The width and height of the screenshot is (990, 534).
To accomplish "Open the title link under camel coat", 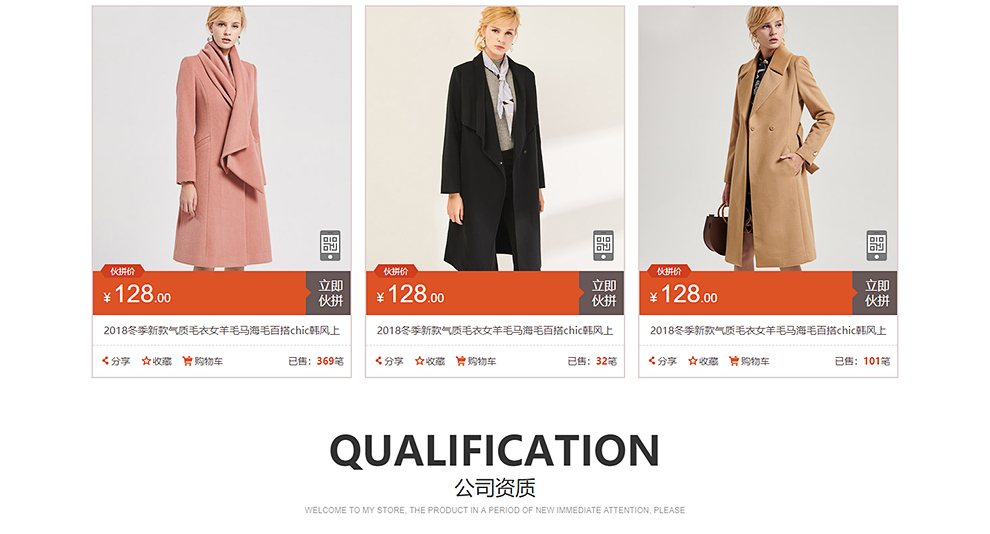I will (x=768, y=330).
